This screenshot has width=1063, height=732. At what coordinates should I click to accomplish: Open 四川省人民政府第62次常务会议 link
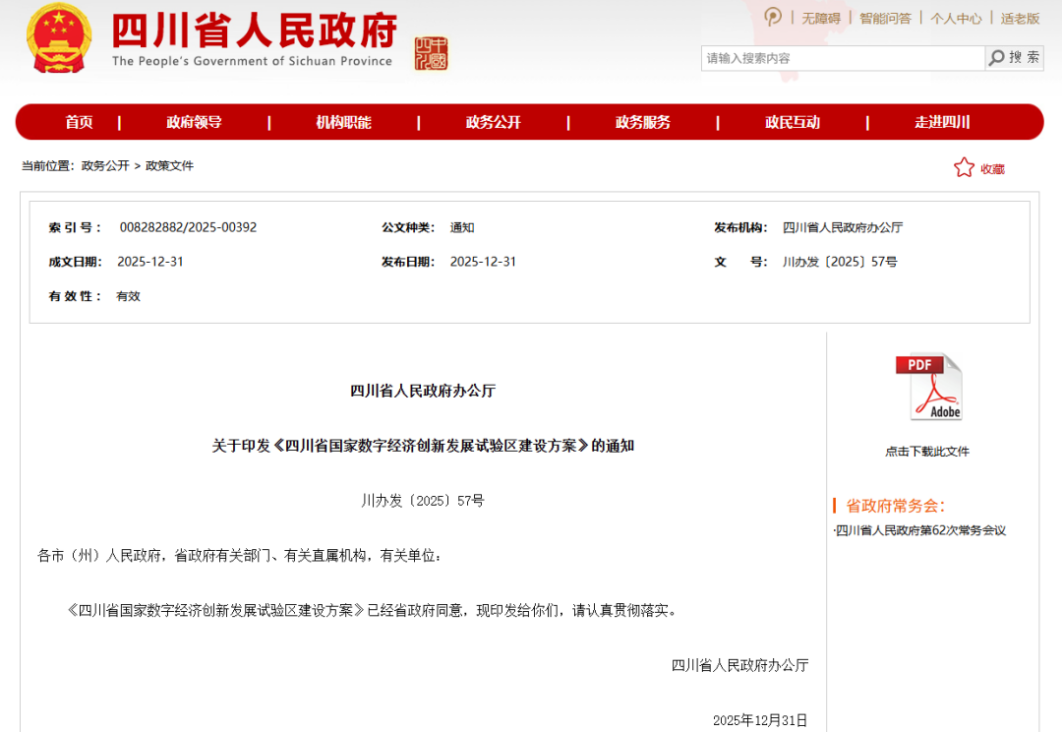tap(921, 530)
